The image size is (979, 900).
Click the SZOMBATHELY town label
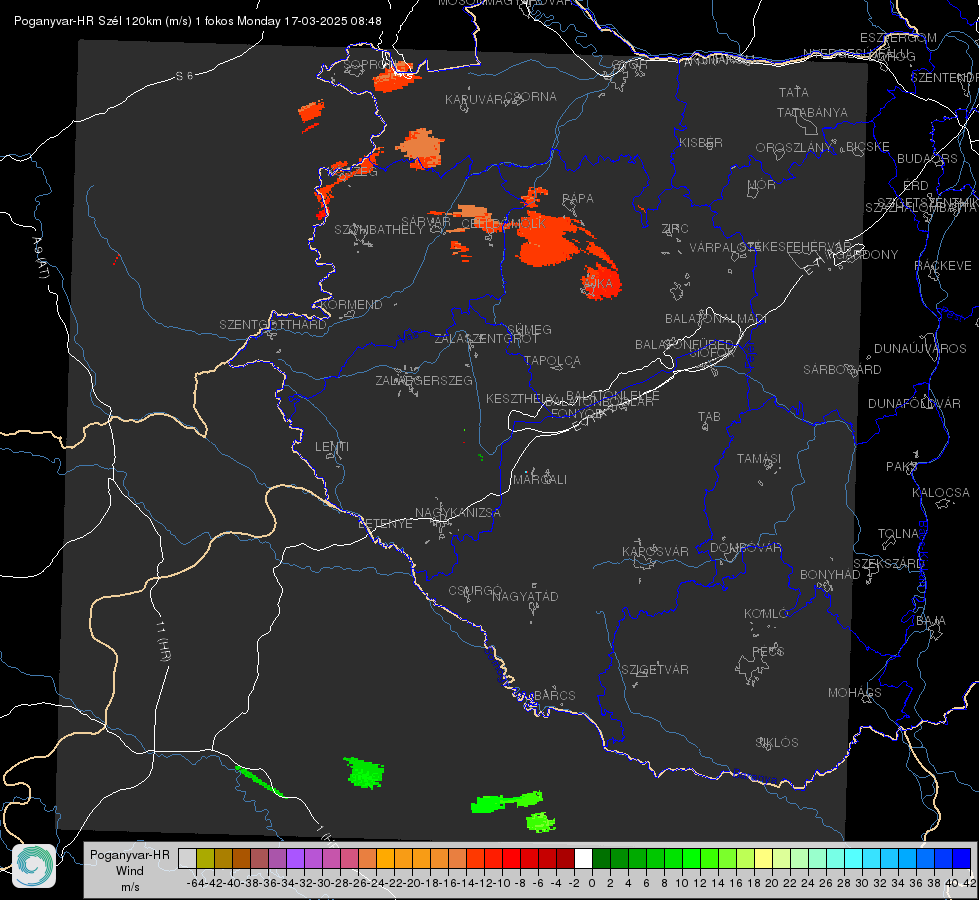(x=379, y=230)
